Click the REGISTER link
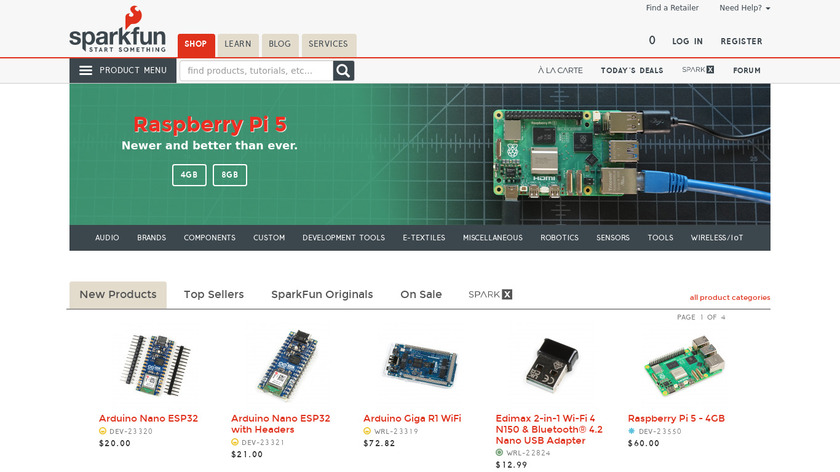The width and height of the screenshot is (840, 472). [x=741, y=41]
